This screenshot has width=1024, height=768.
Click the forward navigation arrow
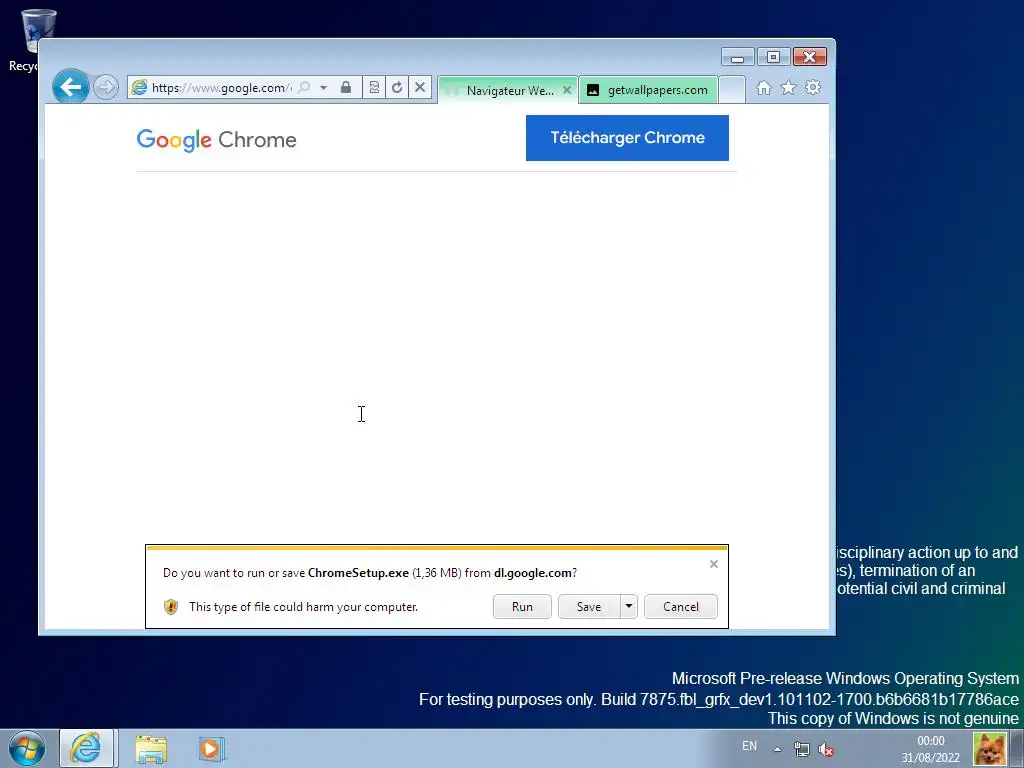point(106,87)
